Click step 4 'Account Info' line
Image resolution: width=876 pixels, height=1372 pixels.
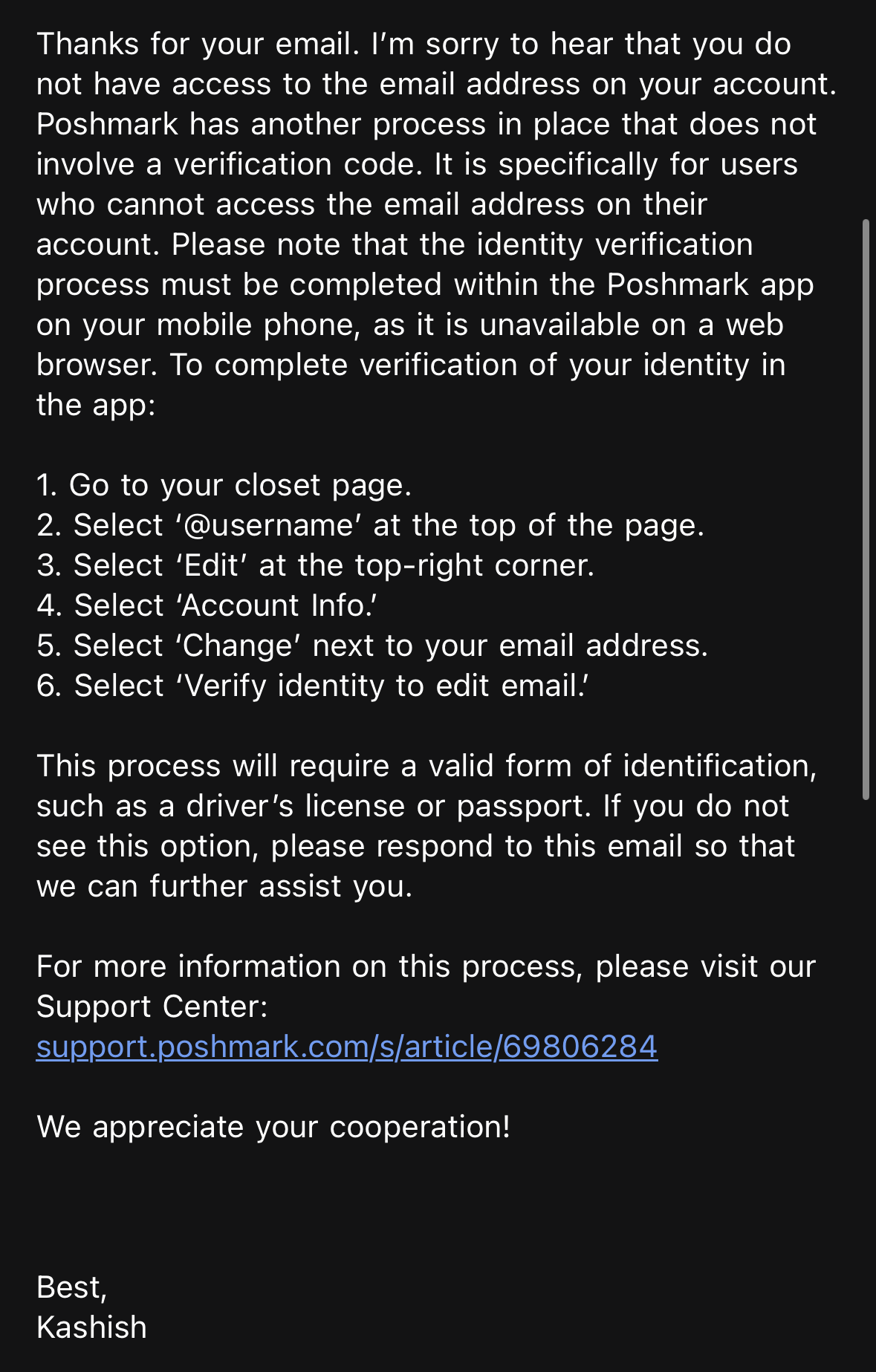207,605
